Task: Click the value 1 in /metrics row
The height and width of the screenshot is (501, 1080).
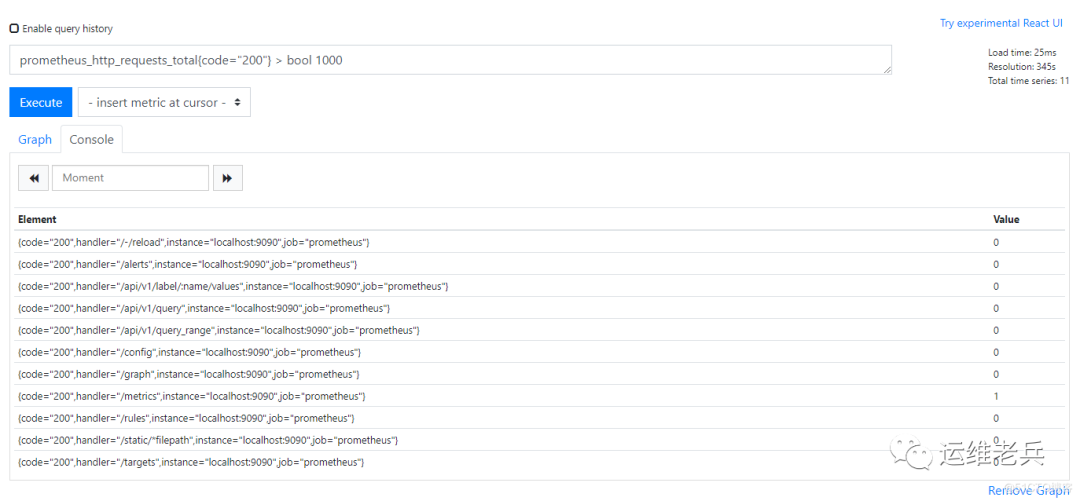Action: pos(996,396)
